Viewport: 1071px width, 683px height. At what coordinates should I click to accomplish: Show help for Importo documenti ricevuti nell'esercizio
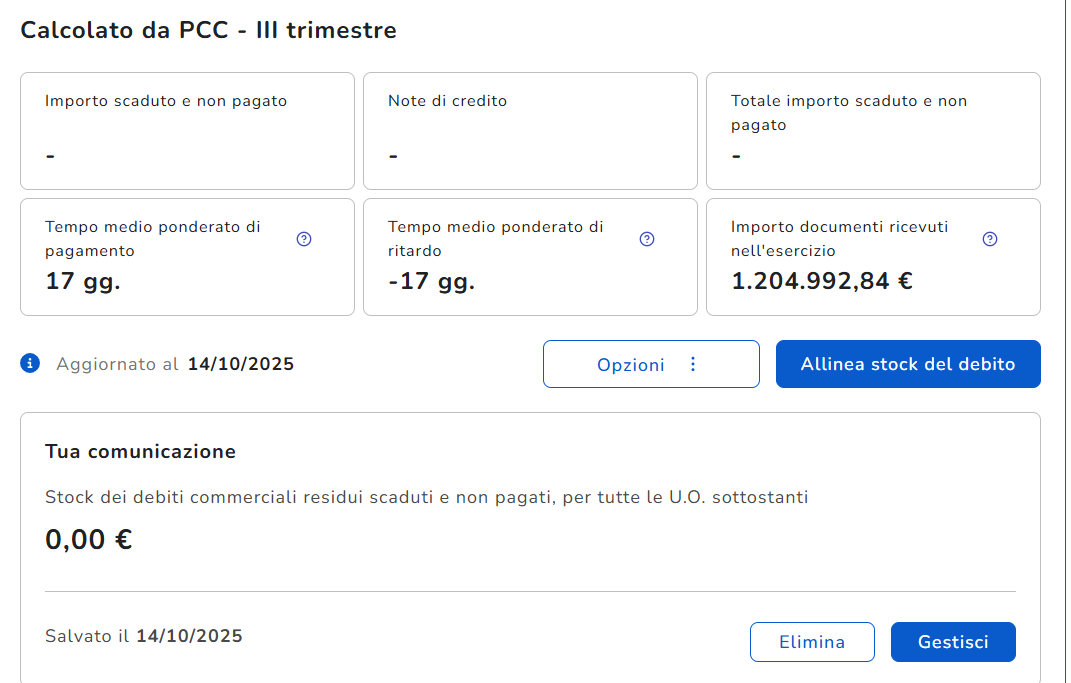click(x=990, y=239)
